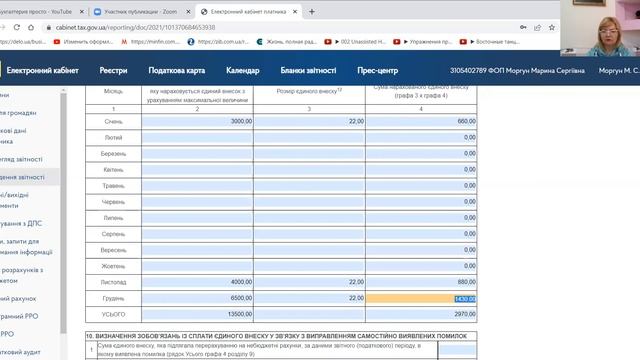The width and height of the screenshot is (640, 360).
Task: Bookmark this page with the star icon
Action: (x=552, y=27)
